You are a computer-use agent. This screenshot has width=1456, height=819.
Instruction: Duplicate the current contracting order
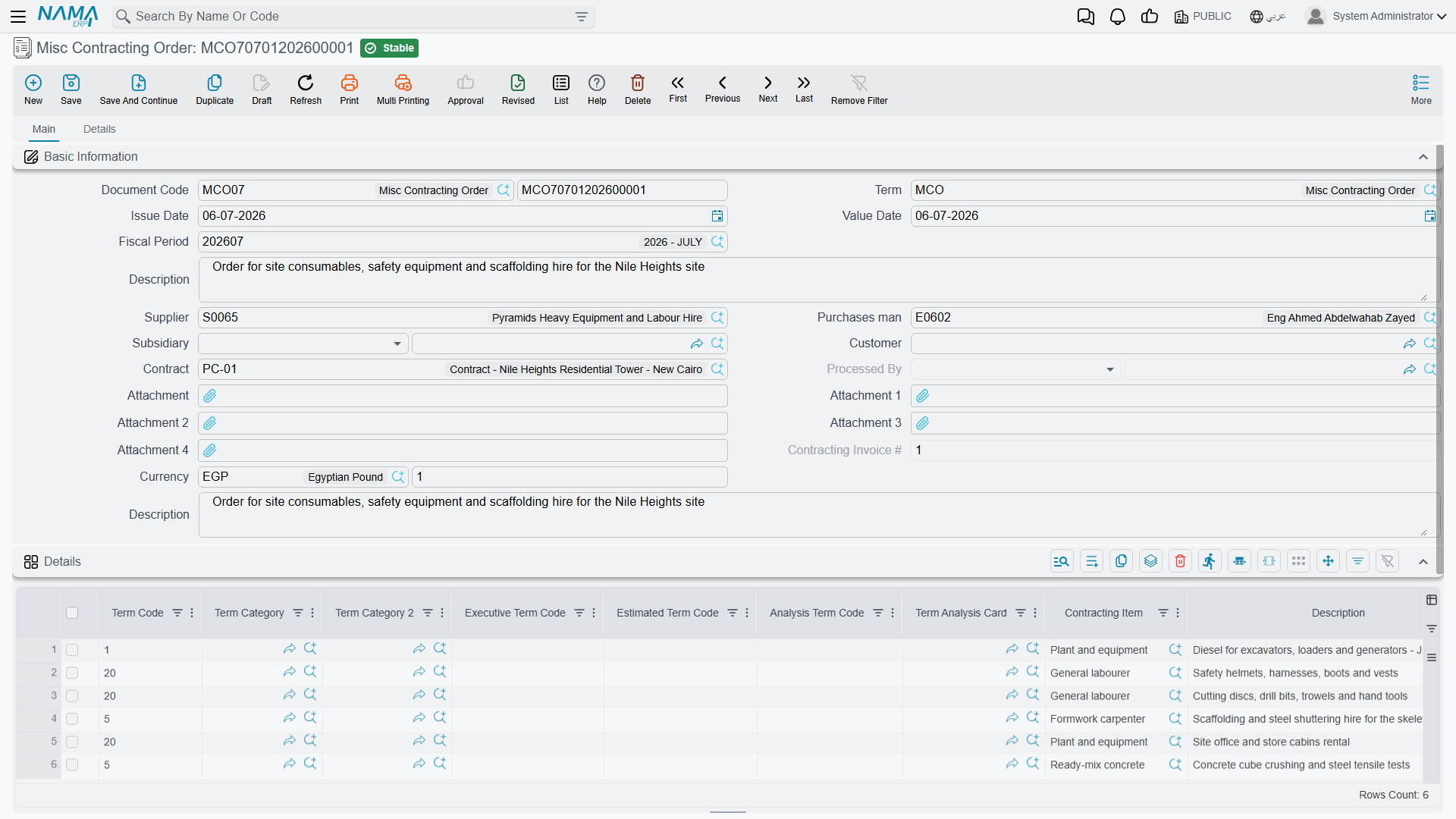[215, 89]
